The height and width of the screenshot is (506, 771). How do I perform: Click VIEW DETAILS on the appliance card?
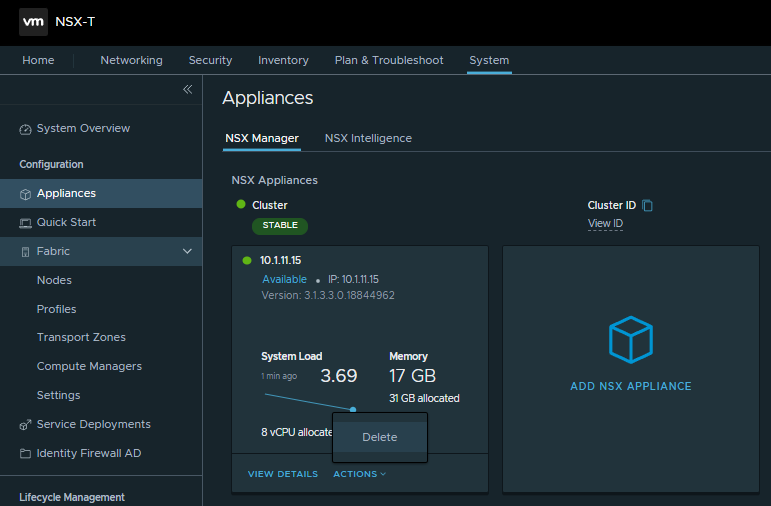pos(283,474)
